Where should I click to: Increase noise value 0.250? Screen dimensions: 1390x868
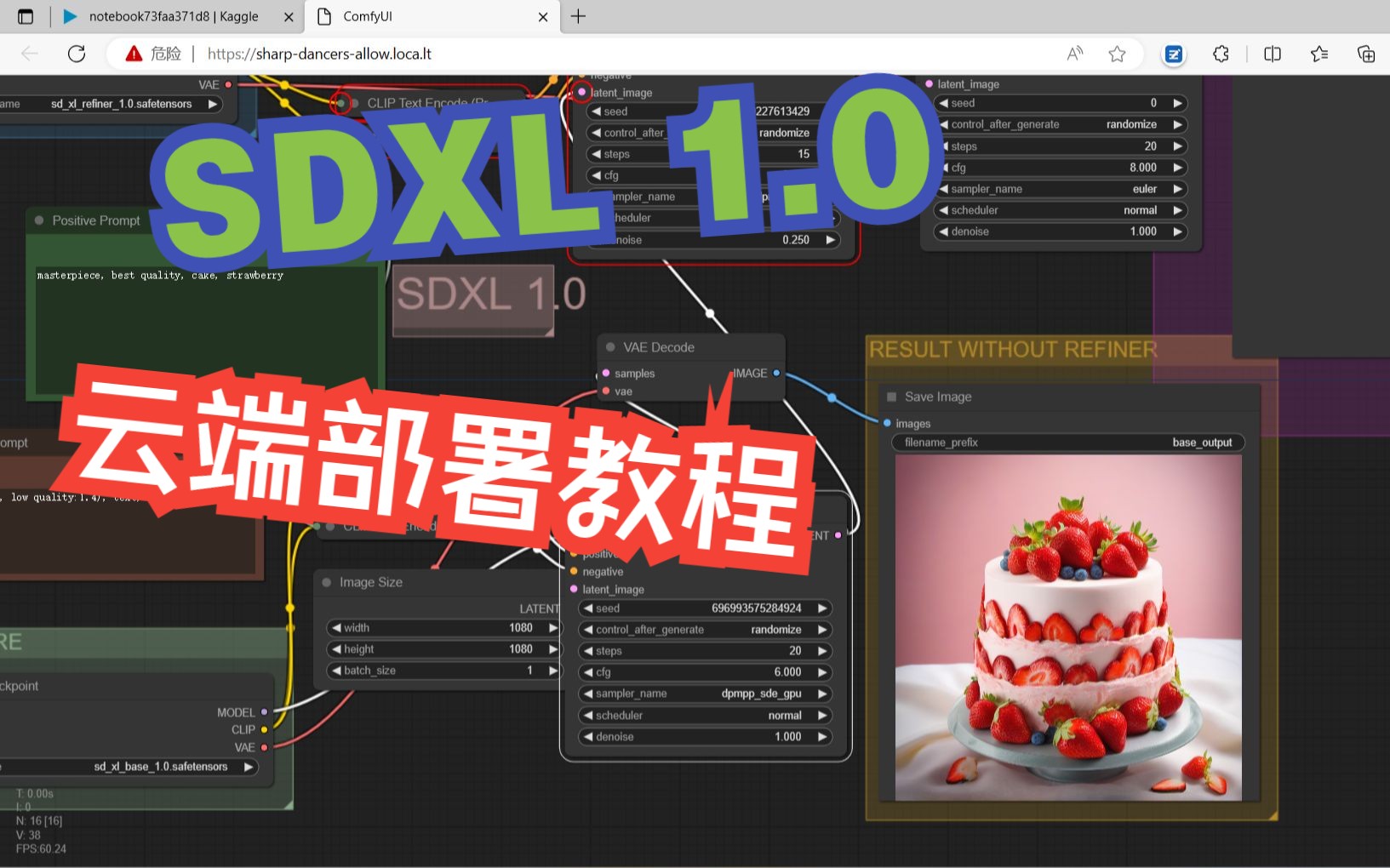pyautogui.click(x=830, y=240)
